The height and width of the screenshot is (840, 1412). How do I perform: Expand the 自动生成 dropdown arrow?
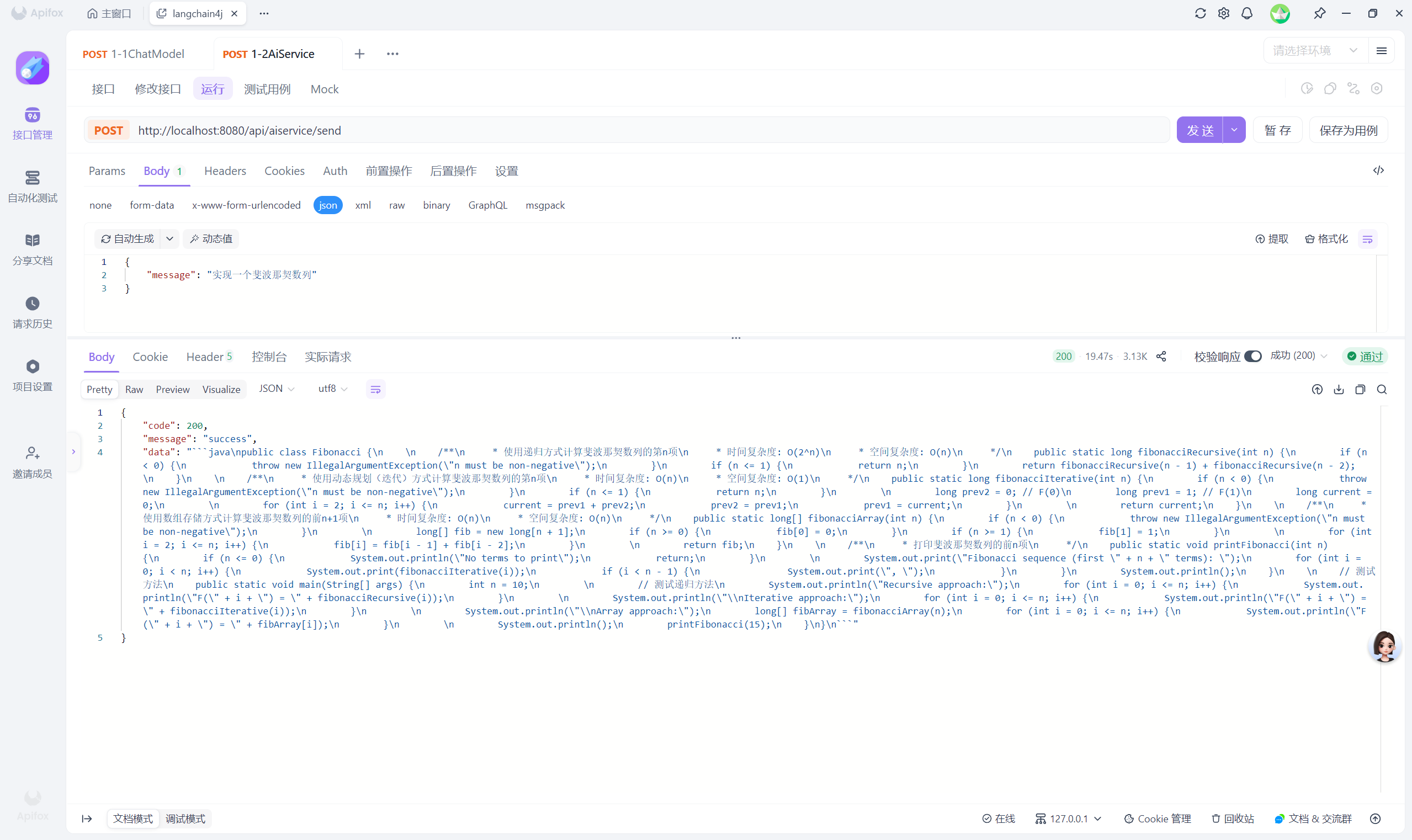pos(169,239)
